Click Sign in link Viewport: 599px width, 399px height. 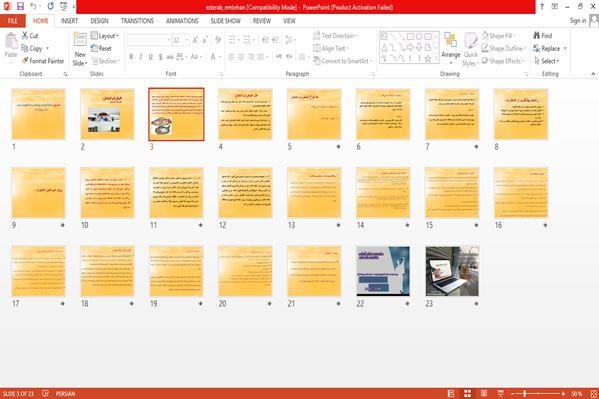click(x=578, y=21)
